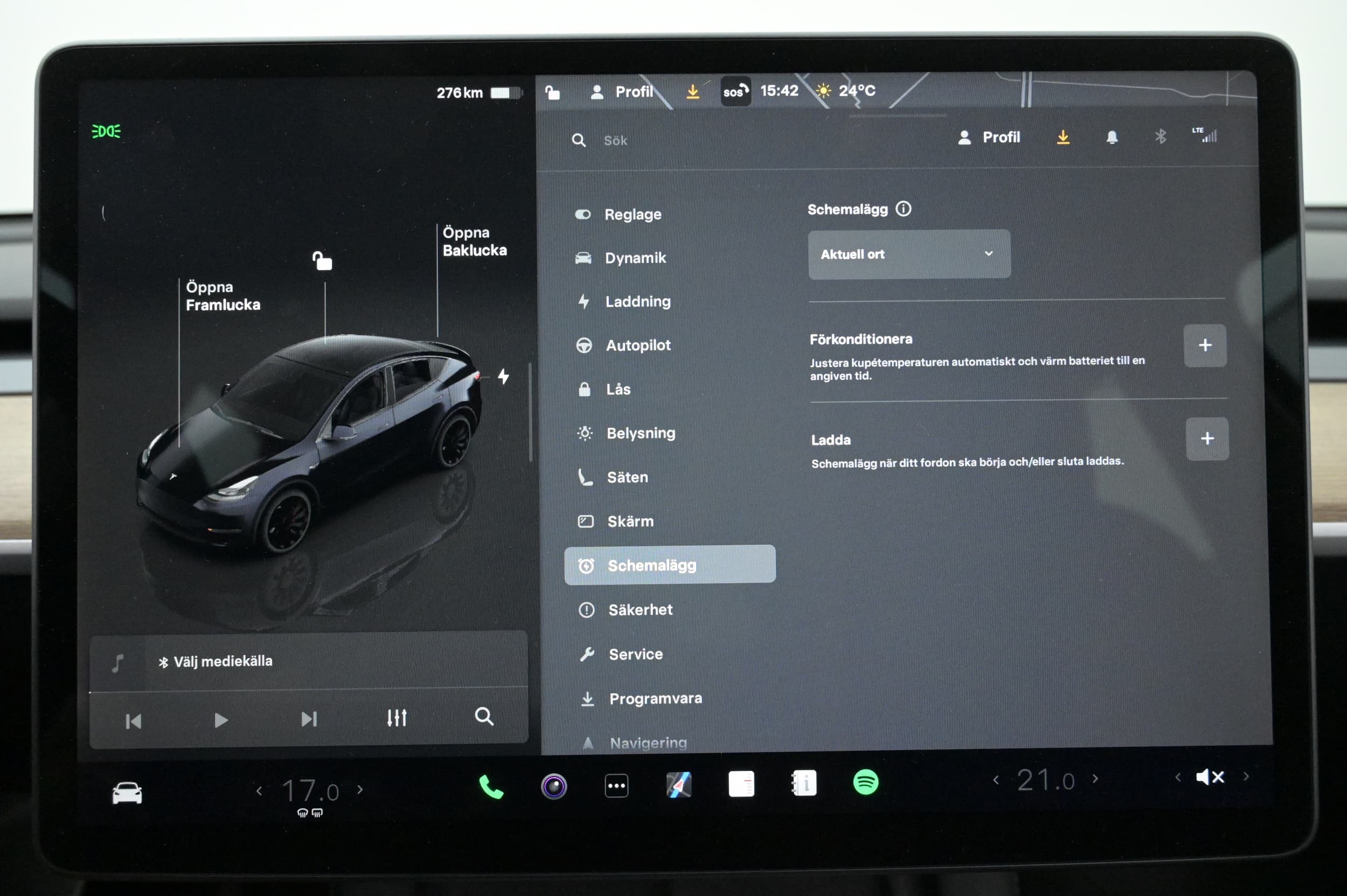Play the media

220,720
